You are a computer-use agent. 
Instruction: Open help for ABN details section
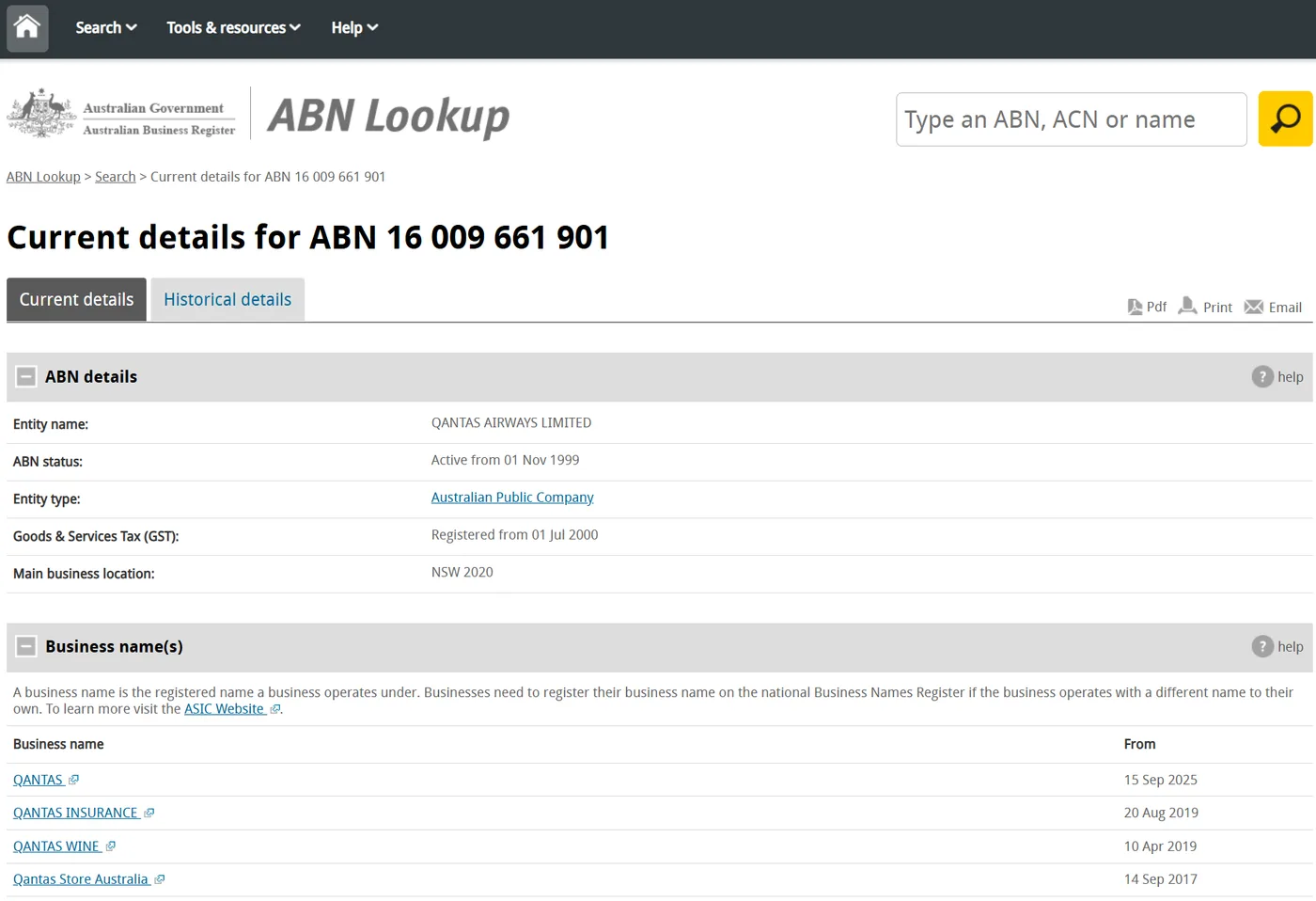point(1277,377)
